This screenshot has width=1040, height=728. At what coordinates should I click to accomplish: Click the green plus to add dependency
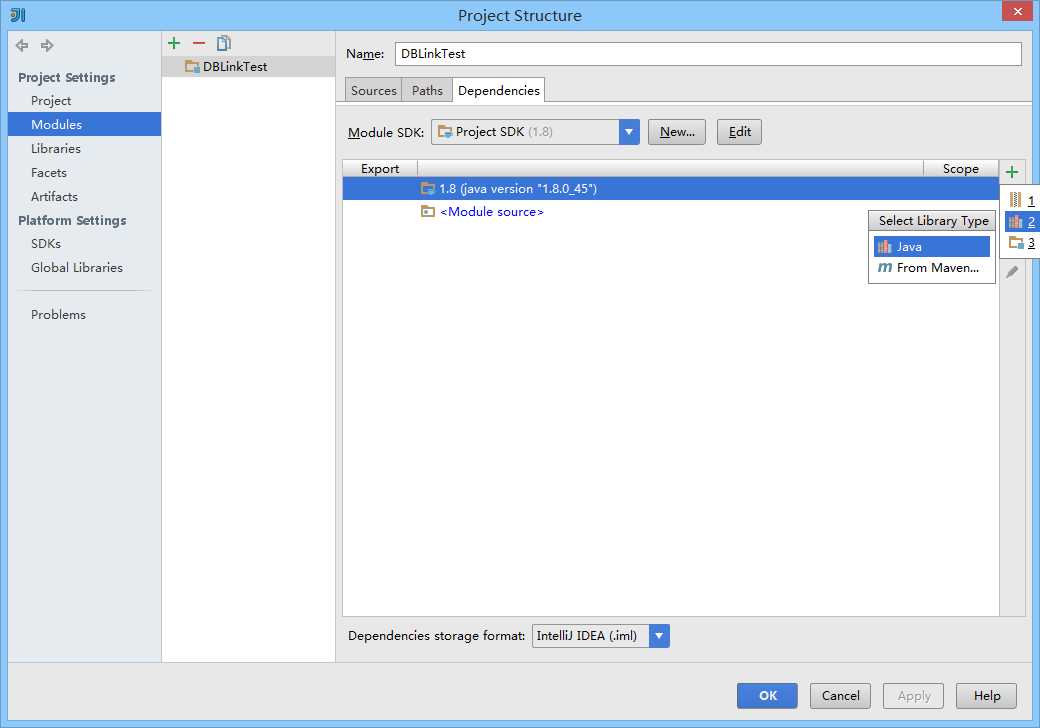tap(1011, 172)
